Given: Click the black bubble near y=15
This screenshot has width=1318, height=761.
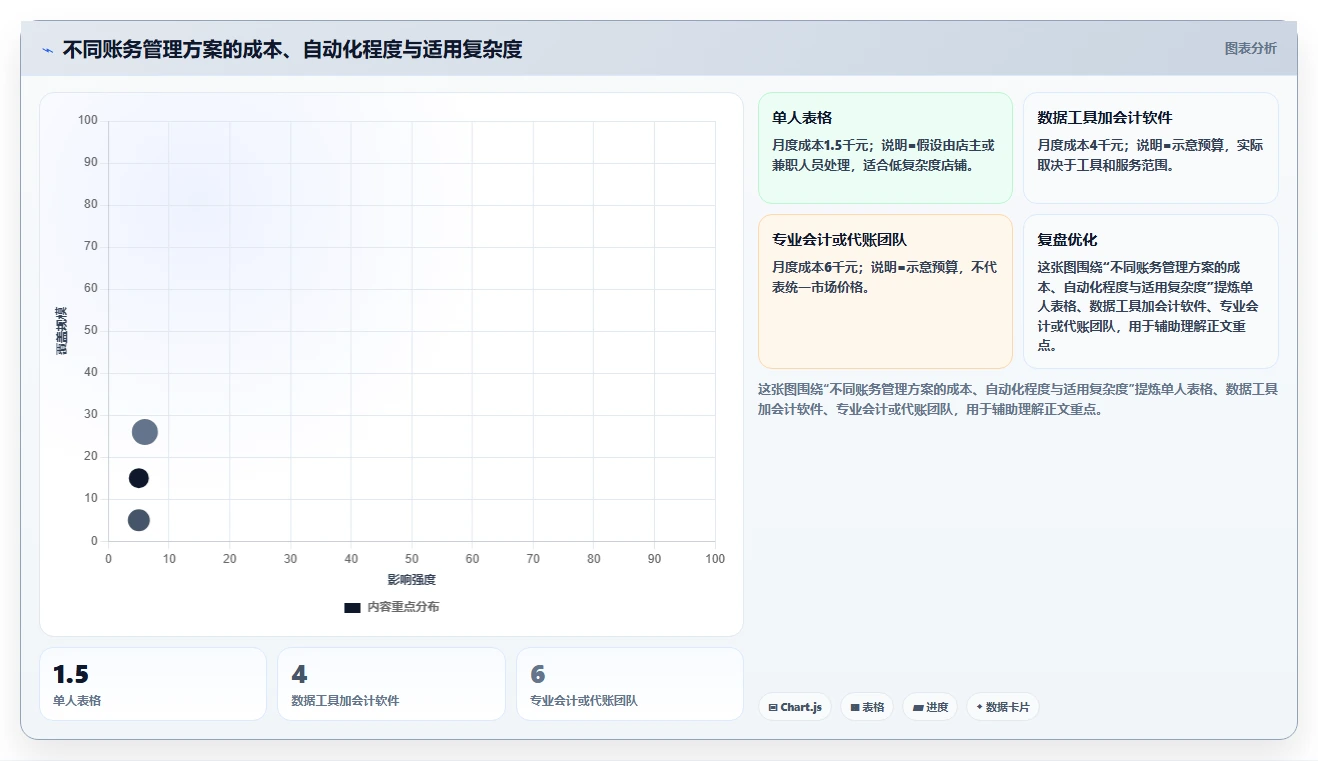Looking at the screenshot, I should [139, 478].
